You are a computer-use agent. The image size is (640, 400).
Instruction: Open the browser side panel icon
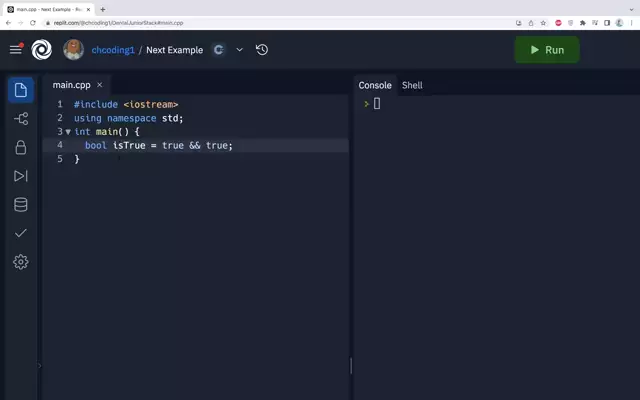click(607, 23)
